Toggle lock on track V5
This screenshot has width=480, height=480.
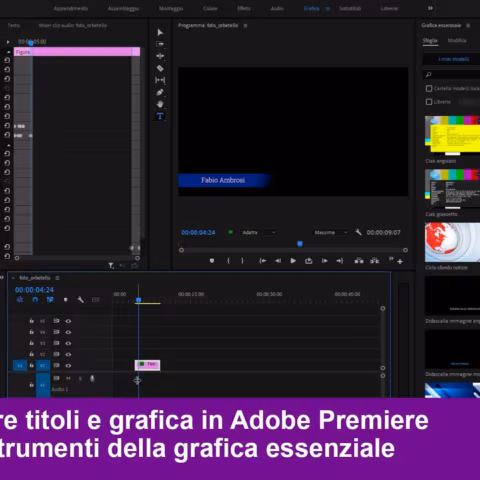pyautogui.click(x=31, y=321)
